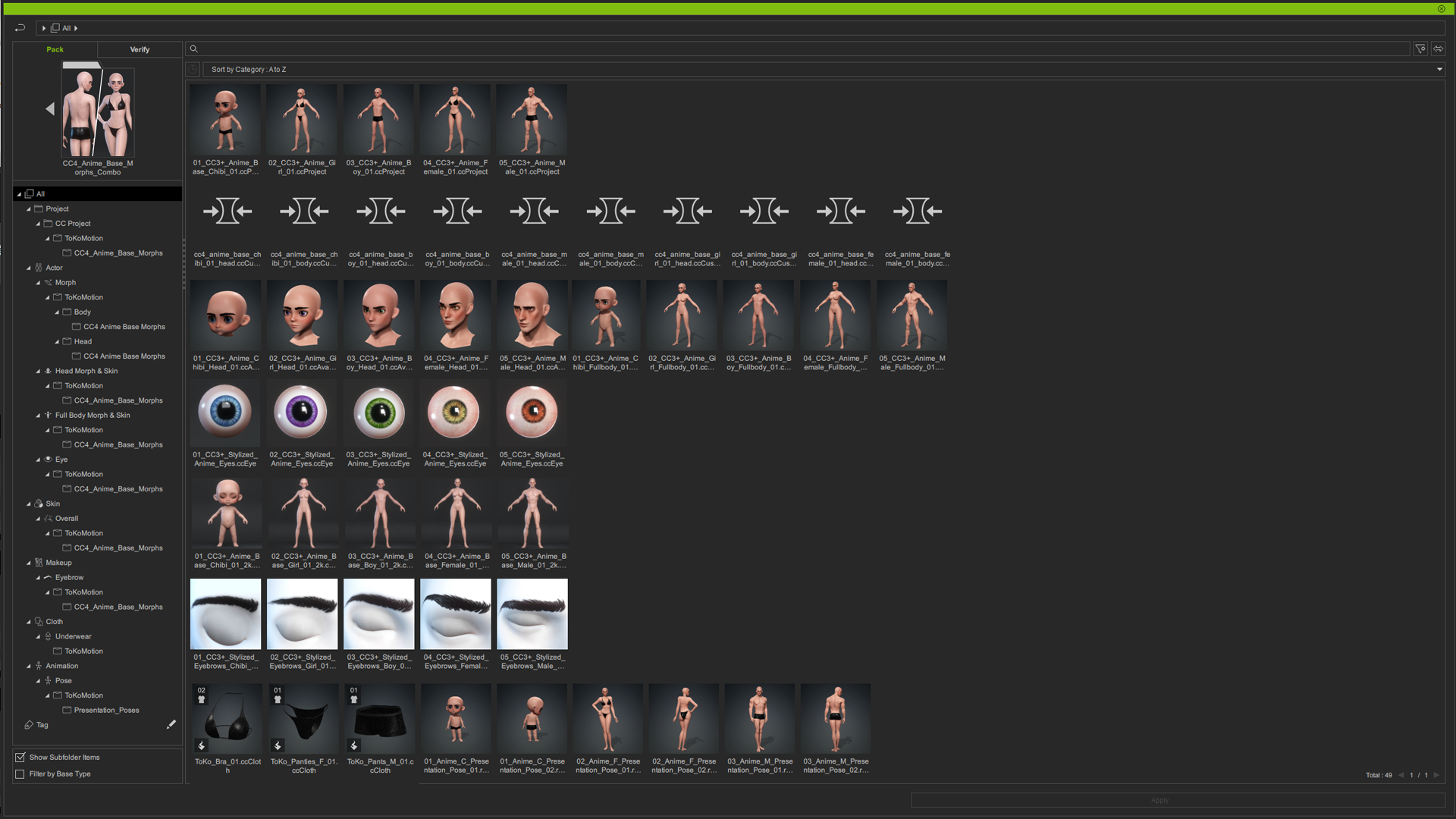Click the back arrow icon at top left
The image size is (1456, 819).
[20, 28]
